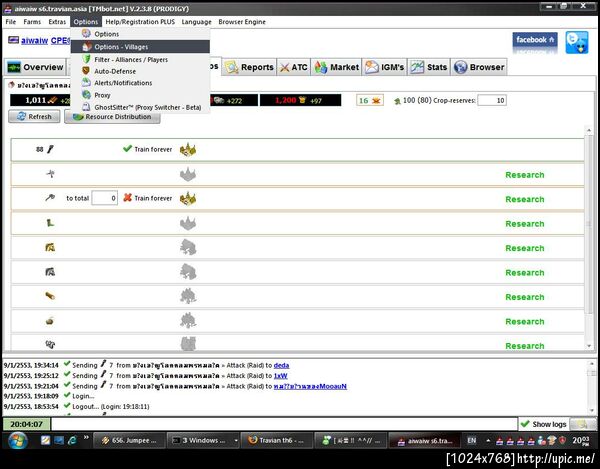Click Research in the axe row
This screenshot has width=600, height=469.
525,199
